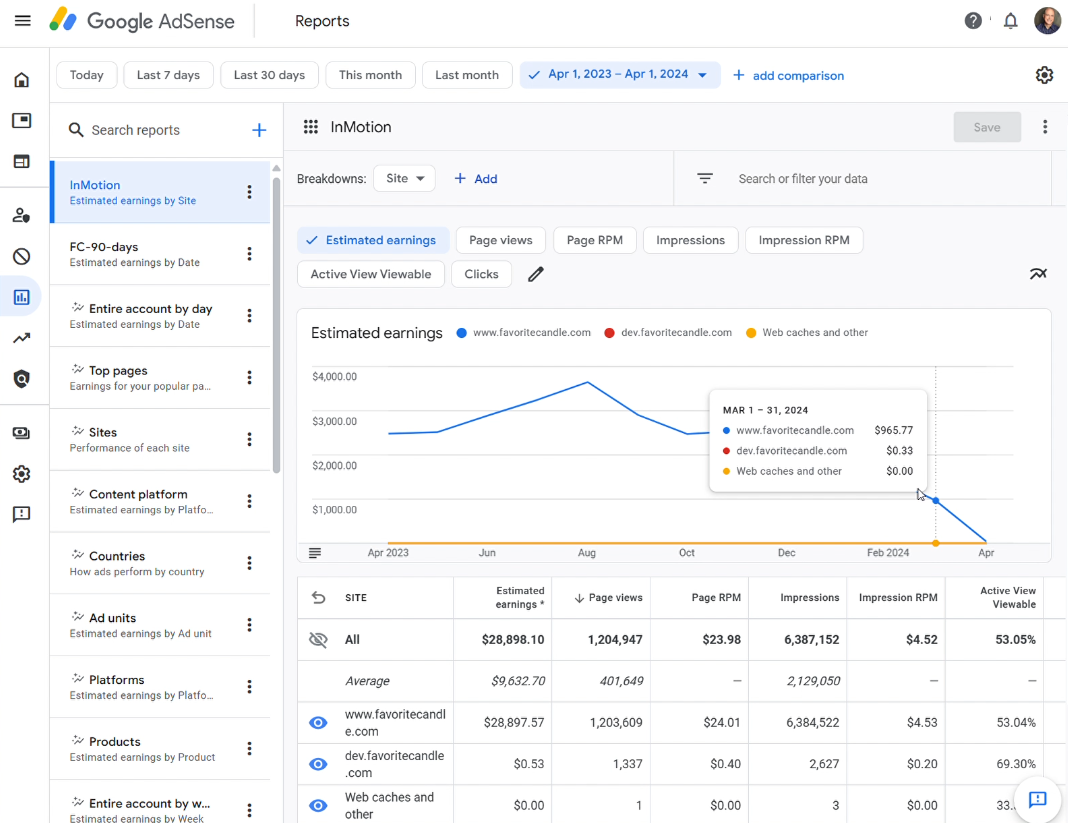Viewport: 1068px width, 823px height.
Task: Open options for InMotion saved report
Action: point(249,192)
